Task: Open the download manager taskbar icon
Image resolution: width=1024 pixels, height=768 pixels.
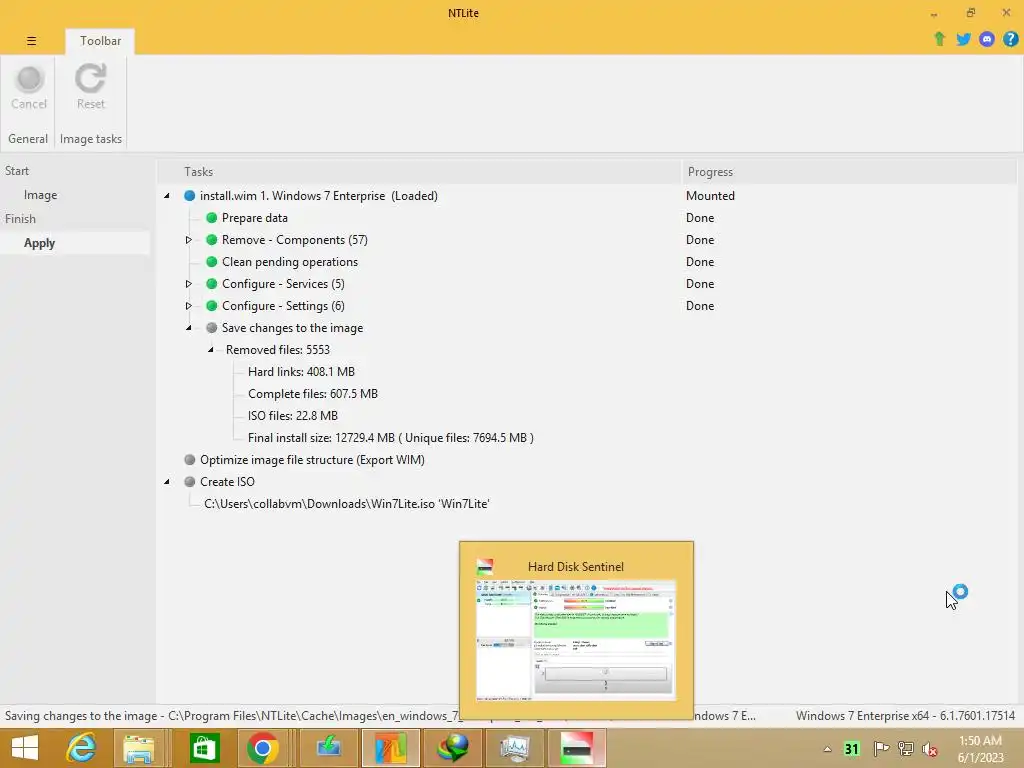Action: (x=328, y=748)
